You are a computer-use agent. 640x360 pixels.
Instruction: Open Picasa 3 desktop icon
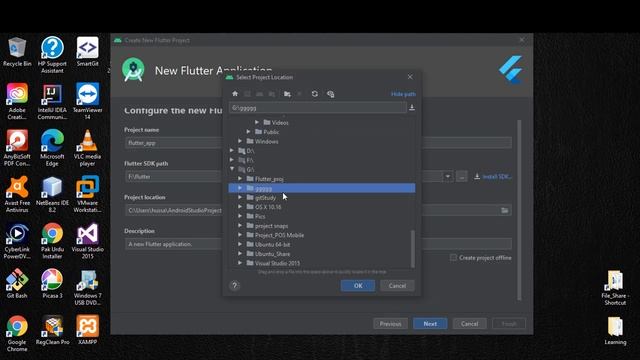point(52,284)
